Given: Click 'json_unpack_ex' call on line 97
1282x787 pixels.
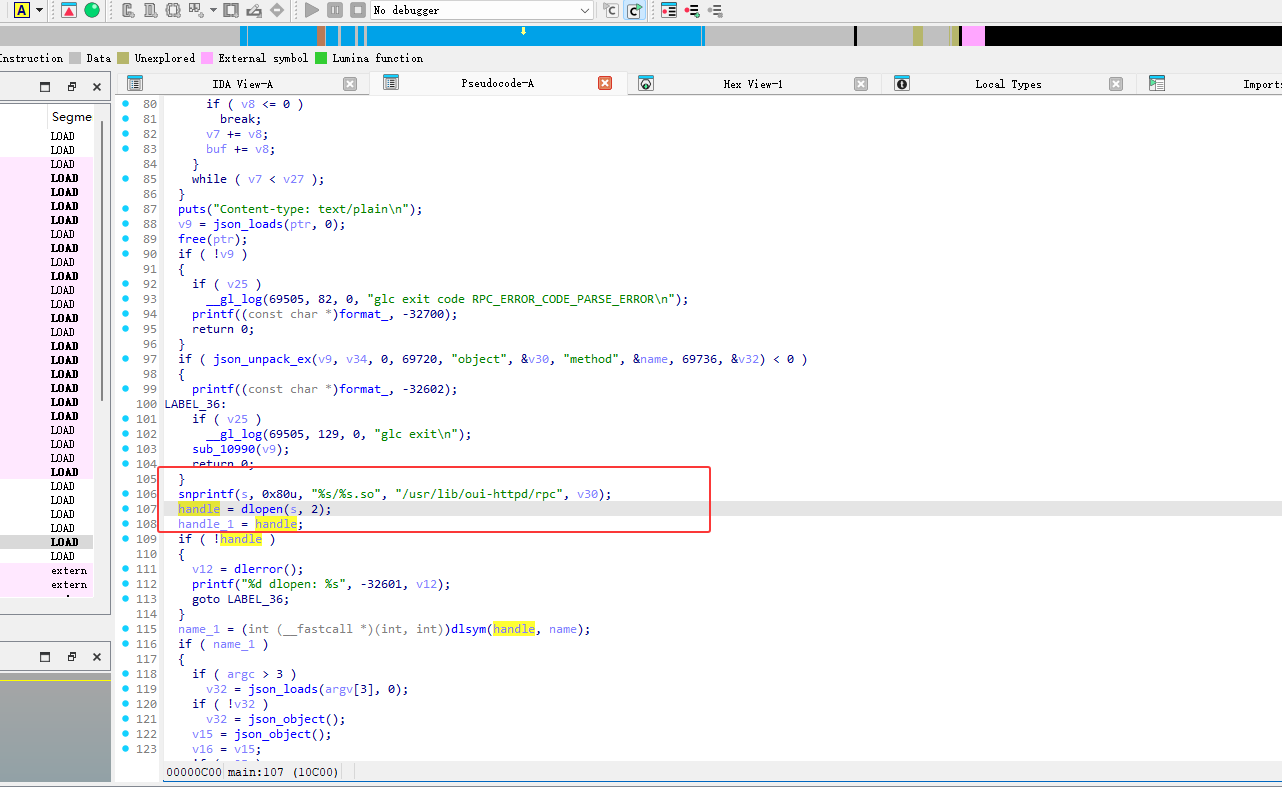Looking at the screenshot, I should click(261, 359).
